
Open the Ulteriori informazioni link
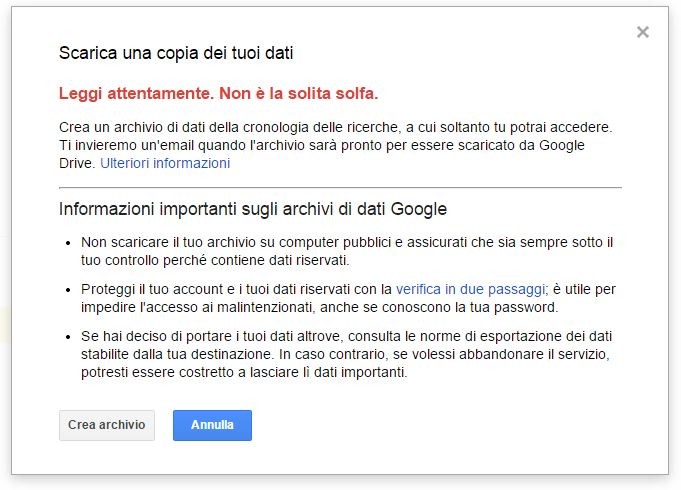(164, 163)
